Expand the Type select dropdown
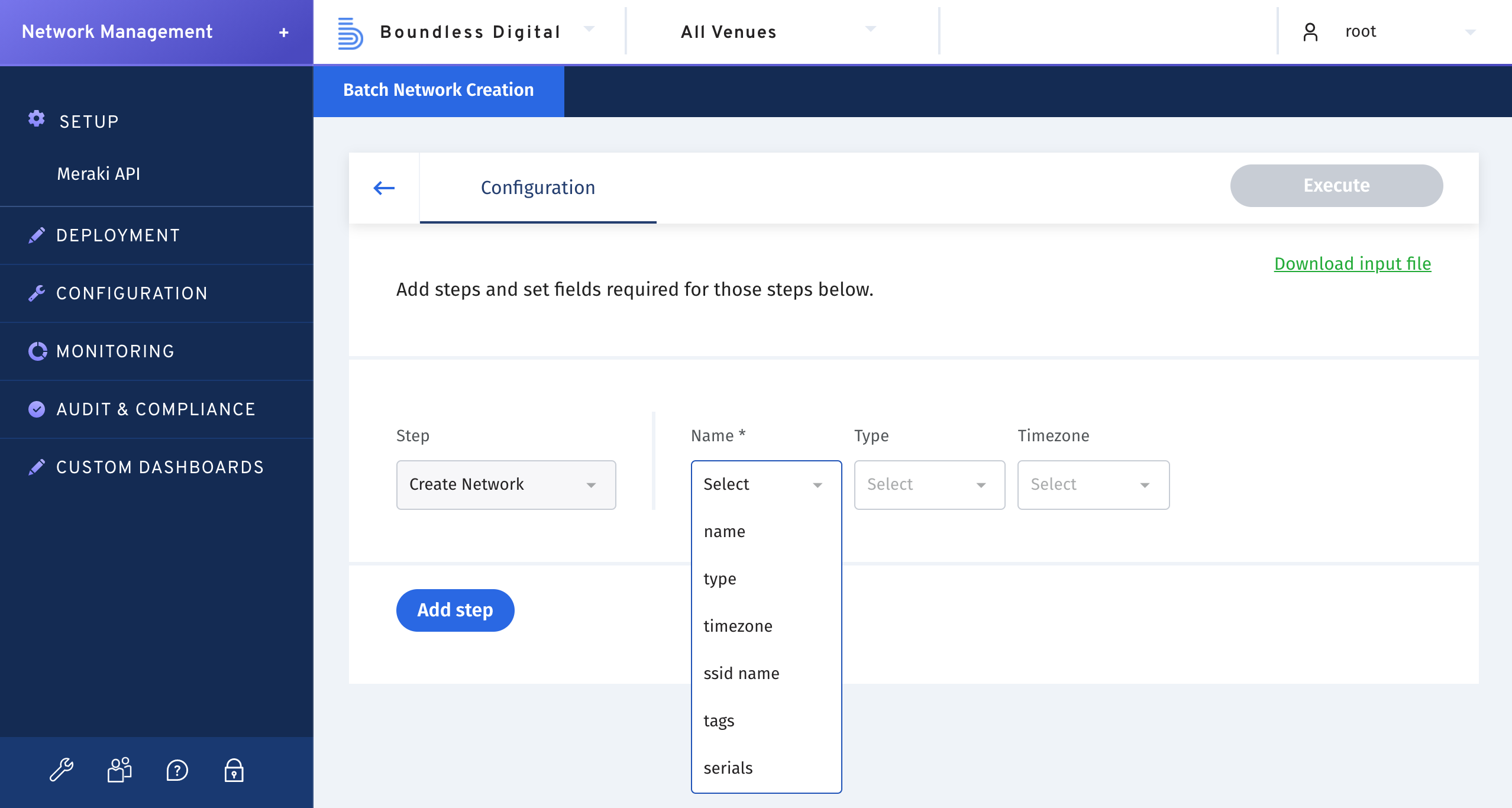 click(x=929, y=484)
